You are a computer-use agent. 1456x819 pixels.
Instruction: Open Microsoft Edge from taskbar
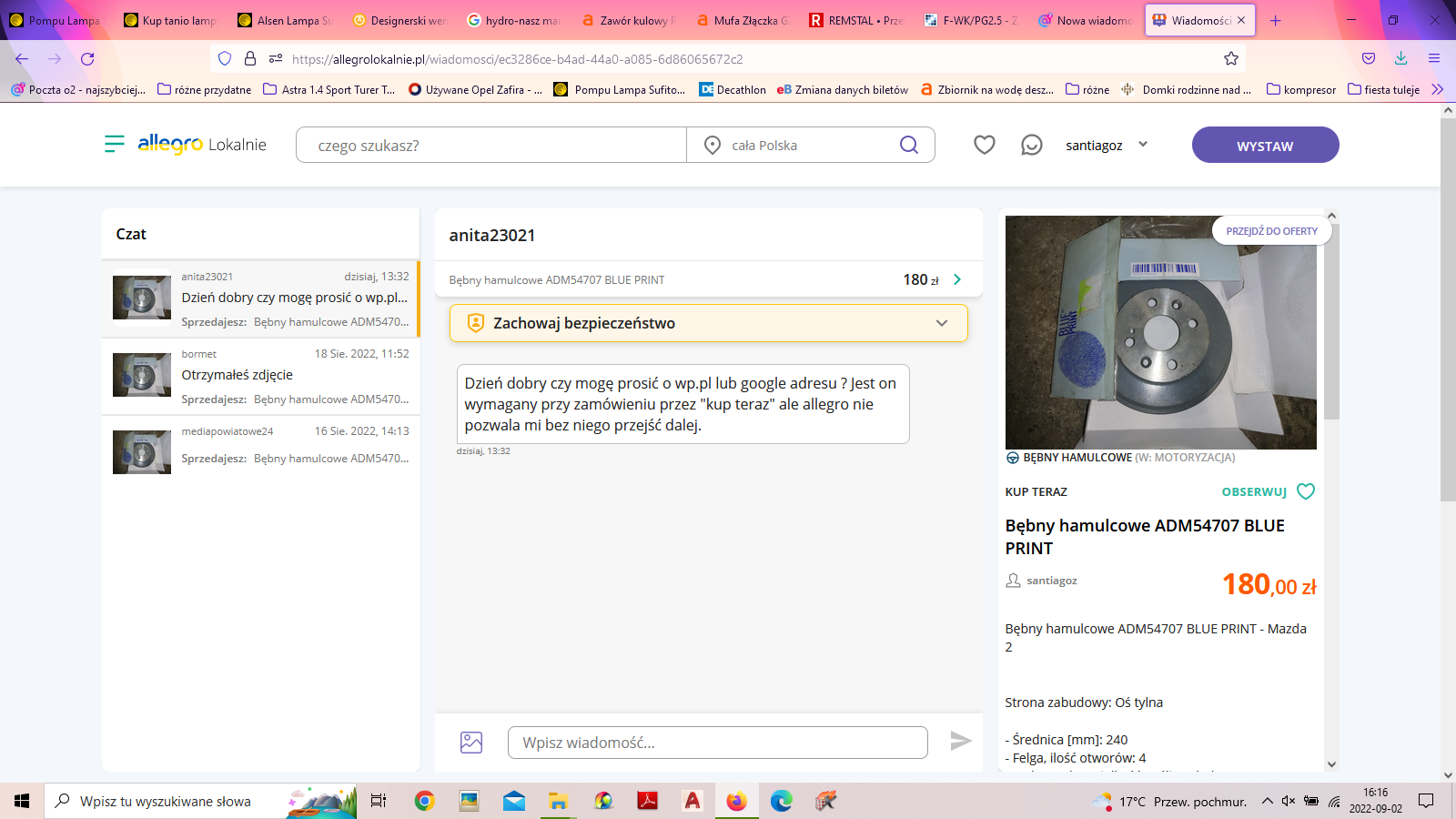[x=781, y=801]
